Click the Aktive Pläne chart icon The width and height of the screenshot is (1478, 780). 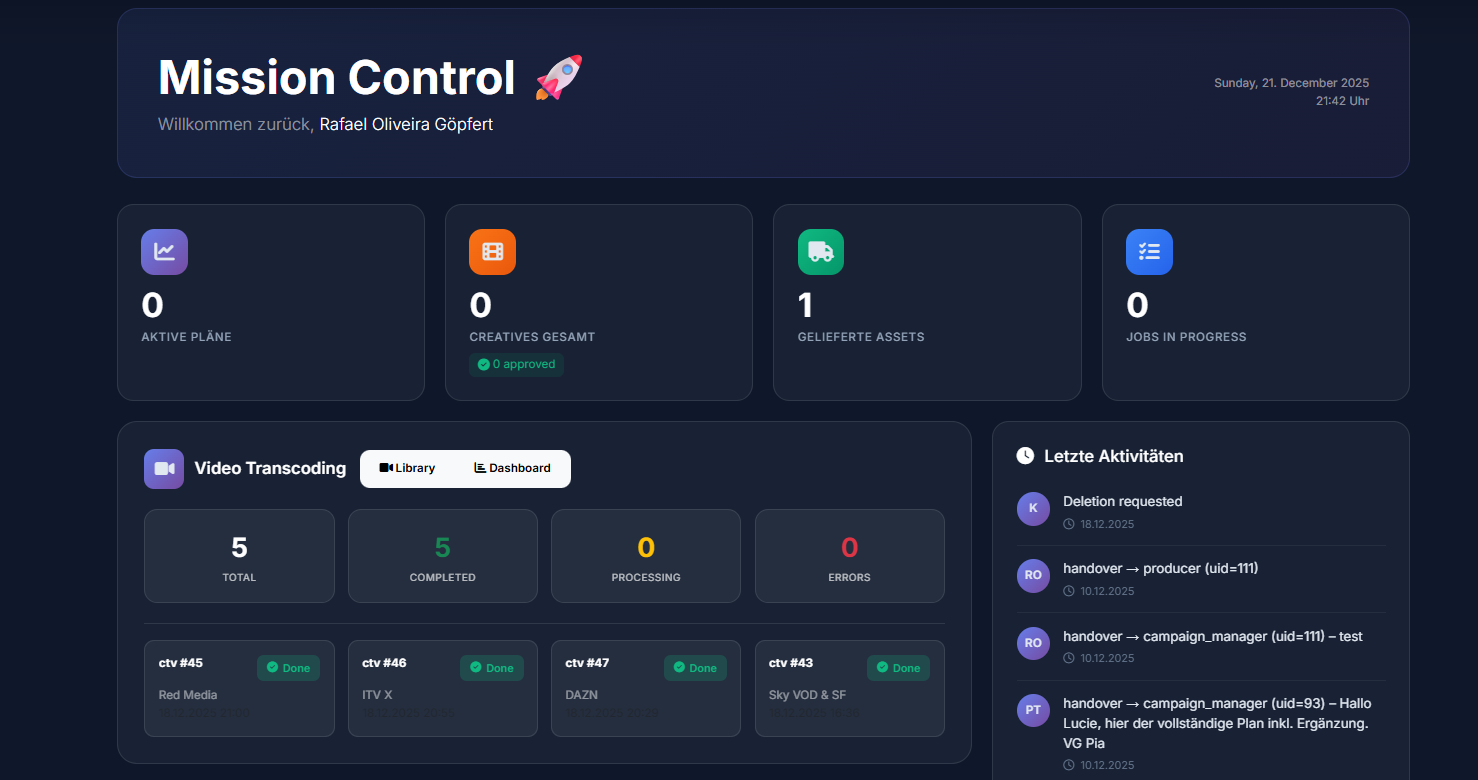[x=164, y=252]
